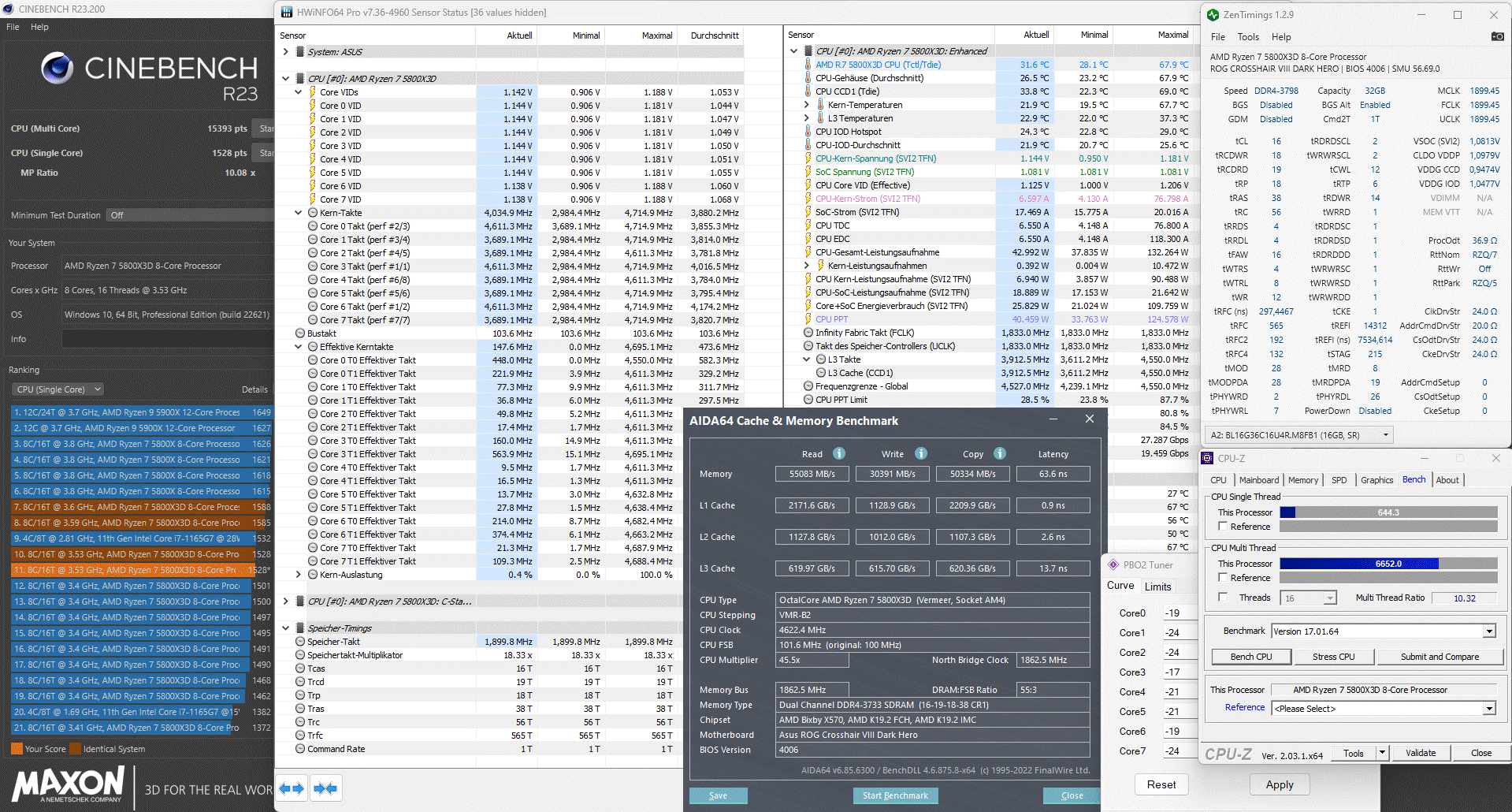The image size is (1512, 812).
Task: Click the inward arrows icon in HWiNFO toolbar
Action: click(325, 788)
